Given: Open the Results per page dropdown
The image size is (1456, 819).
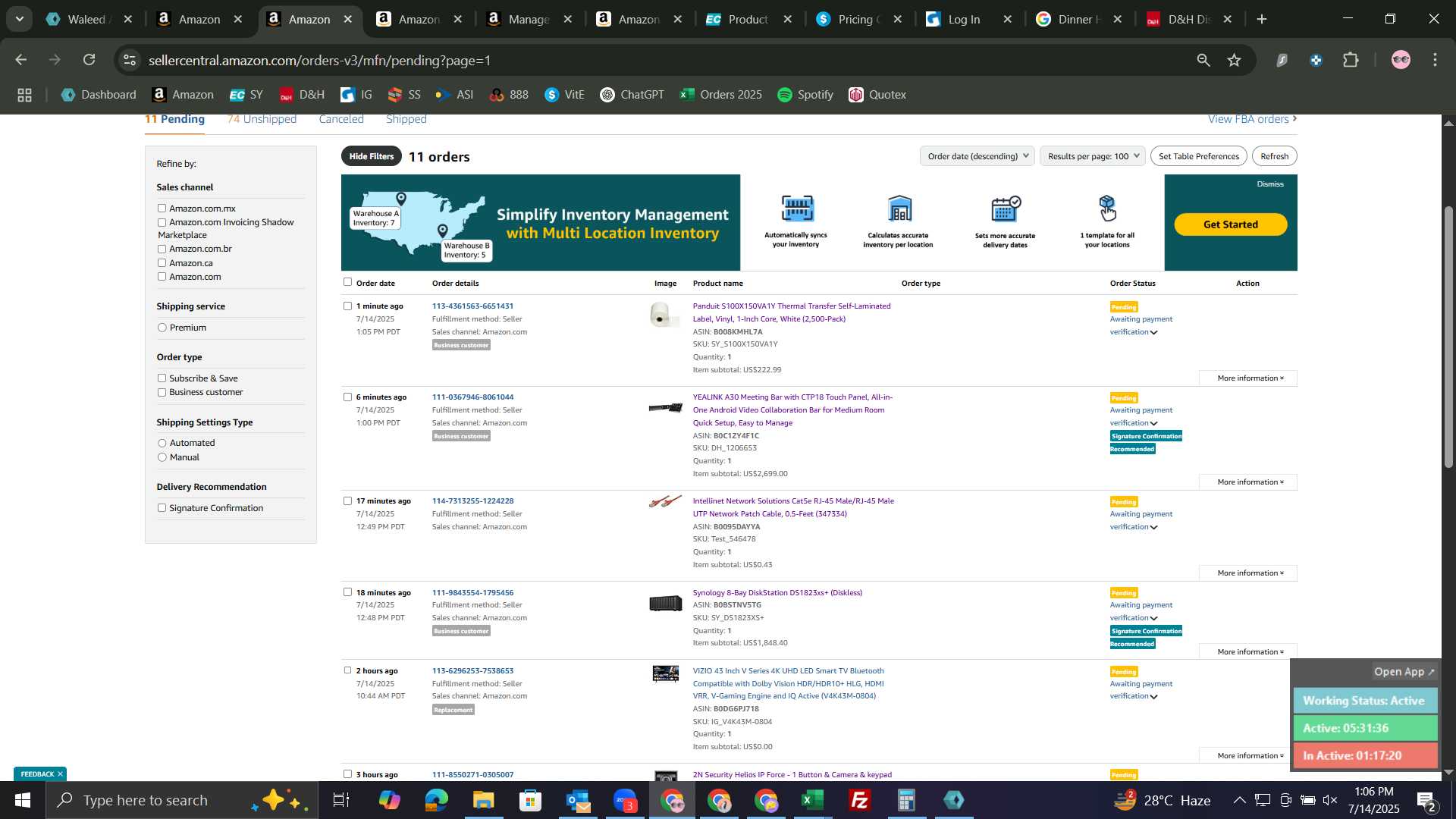Looking at the screenshot, I should [1093, 156].
